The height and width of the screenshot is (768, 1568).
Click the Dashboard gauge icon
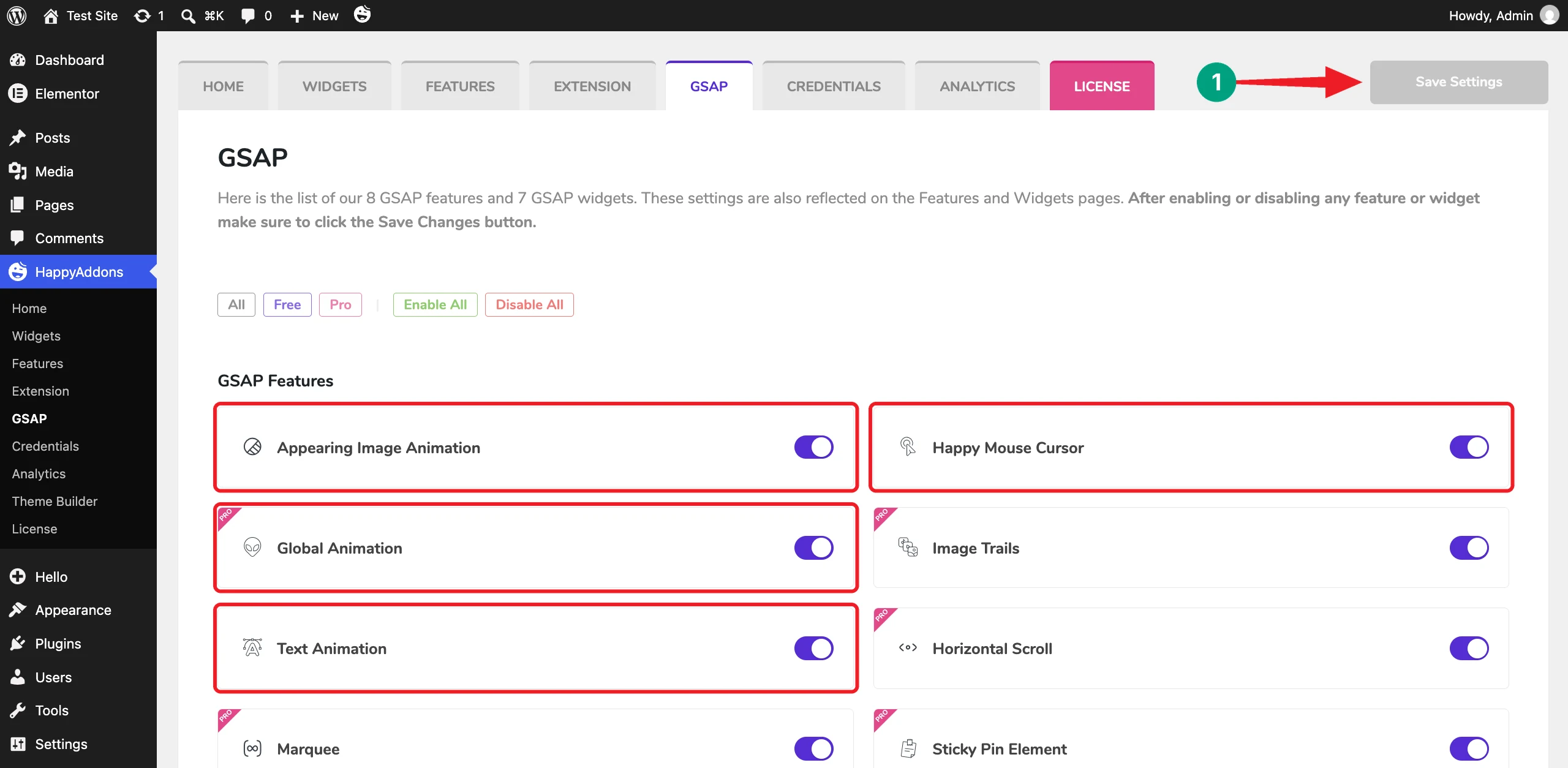click(18, 60)
